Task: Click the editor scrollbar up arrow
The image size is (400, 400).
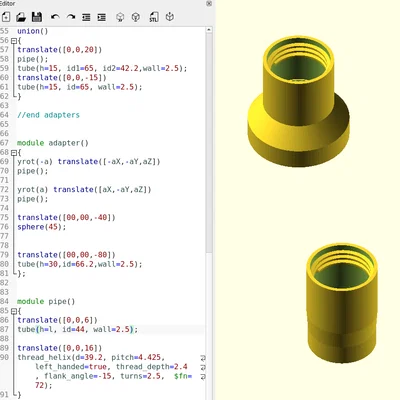Action: [209, 30]
